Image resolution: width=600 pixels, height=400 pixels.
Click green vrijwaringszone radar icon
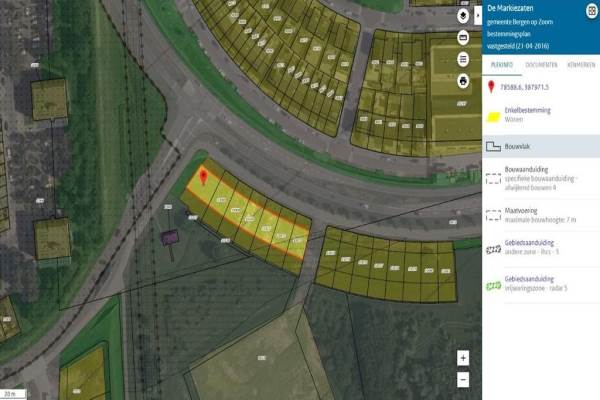(x=493, y=286)
